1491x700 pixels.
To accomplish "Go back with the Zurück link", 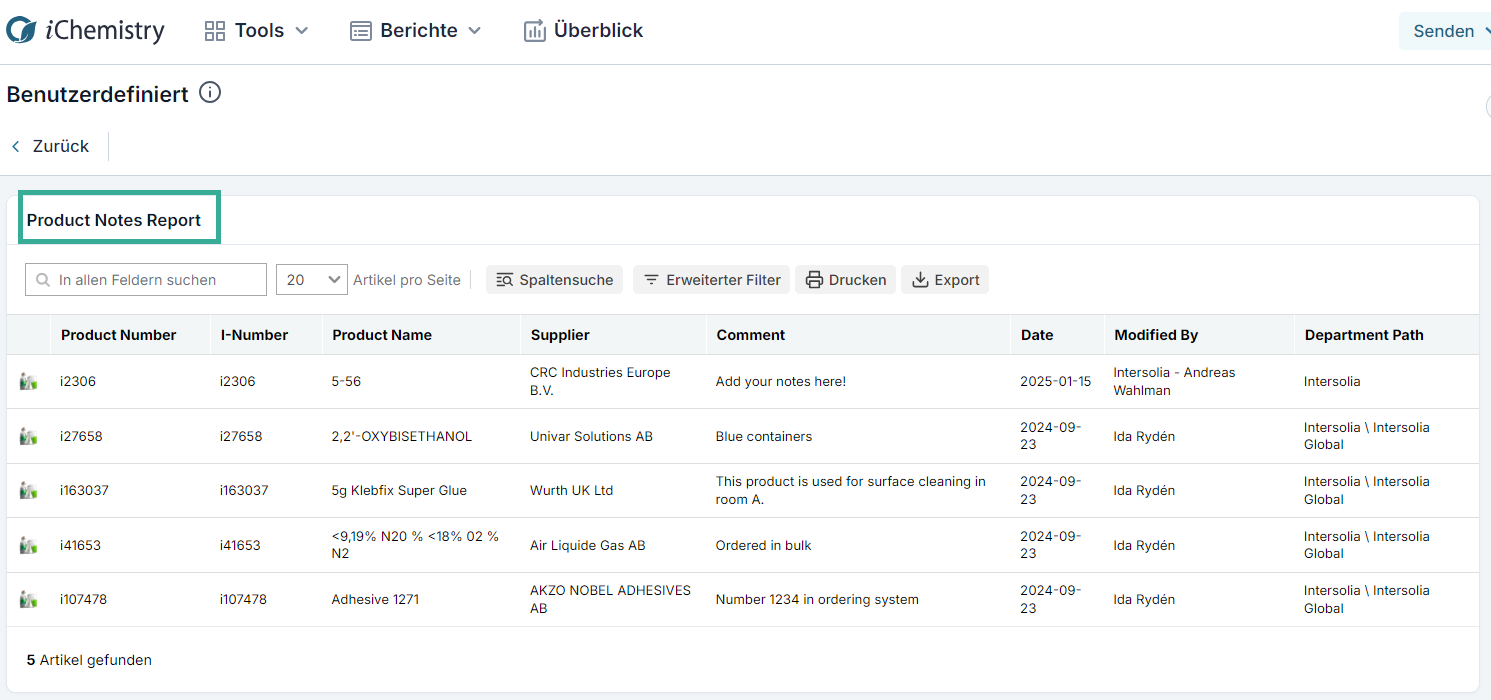I will pyautogui.click(x=50, y=146).
